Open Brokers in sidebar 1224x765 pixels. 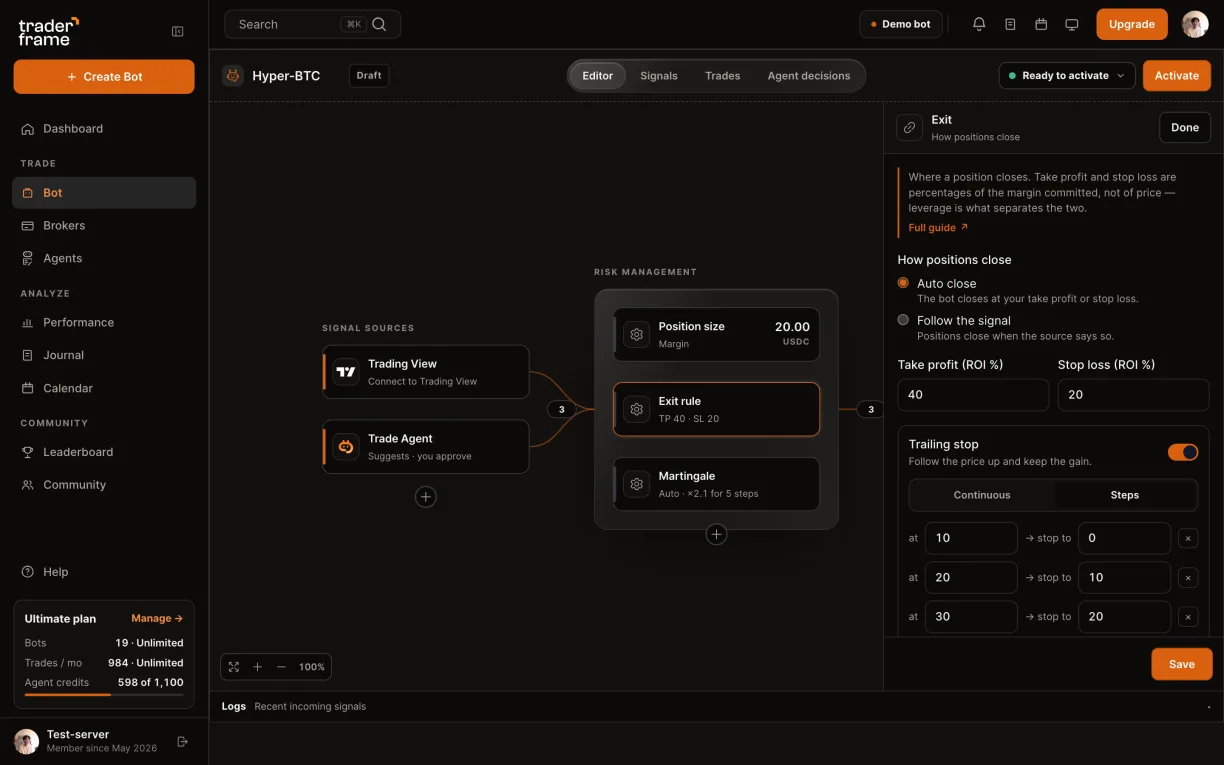pos(104,225)
